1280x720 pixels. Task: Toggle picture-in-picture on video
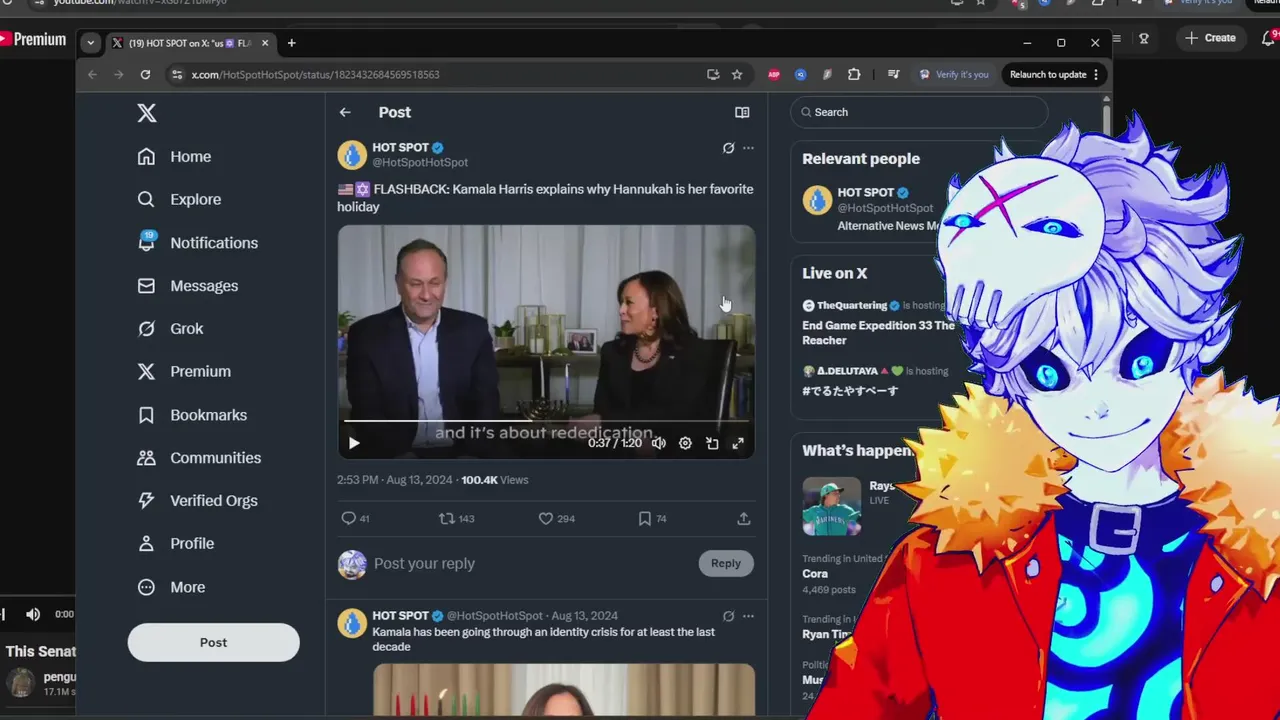tap(712, 443)
